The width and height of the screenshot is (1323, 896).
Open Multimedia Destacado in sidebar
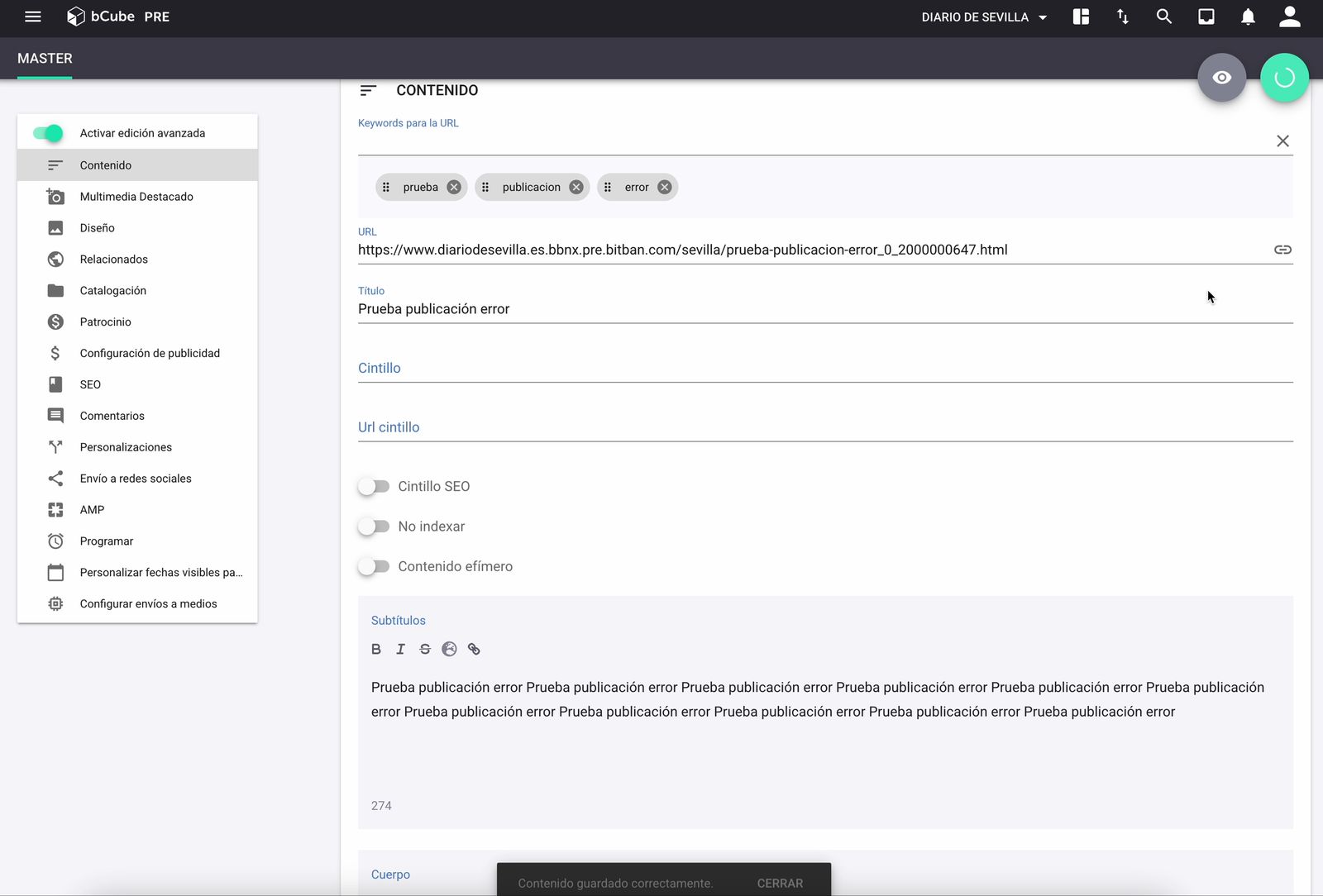136,197
